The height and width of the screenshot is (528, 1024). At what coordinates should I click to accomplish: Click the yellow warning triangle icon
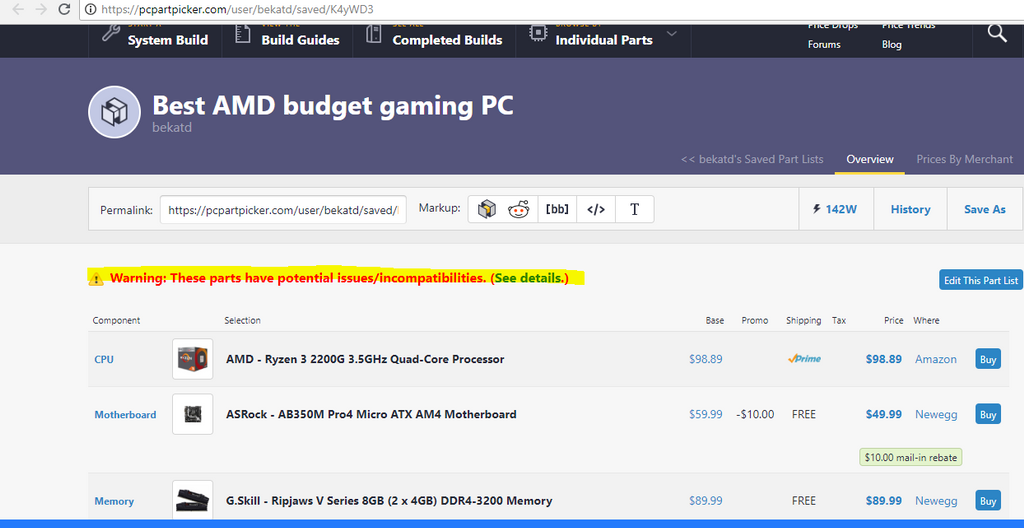tap(95, 278)
